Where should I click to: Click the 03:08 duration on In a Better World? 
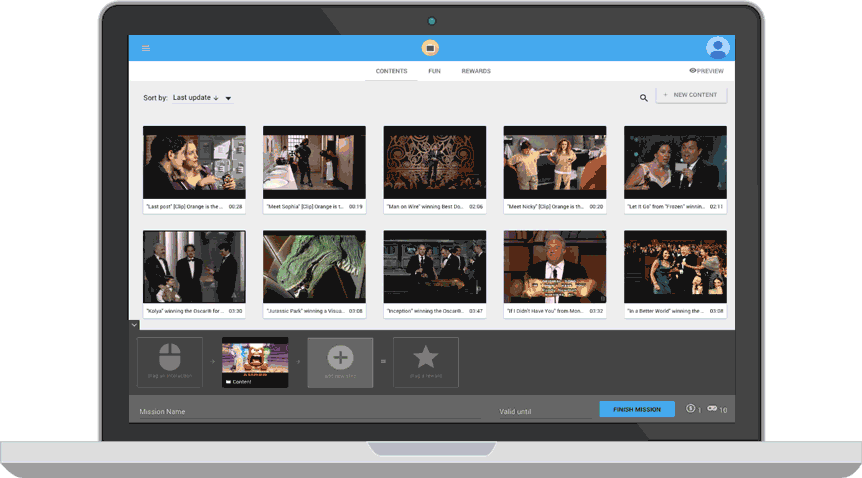pyautogui.click(x=716, y=311)
